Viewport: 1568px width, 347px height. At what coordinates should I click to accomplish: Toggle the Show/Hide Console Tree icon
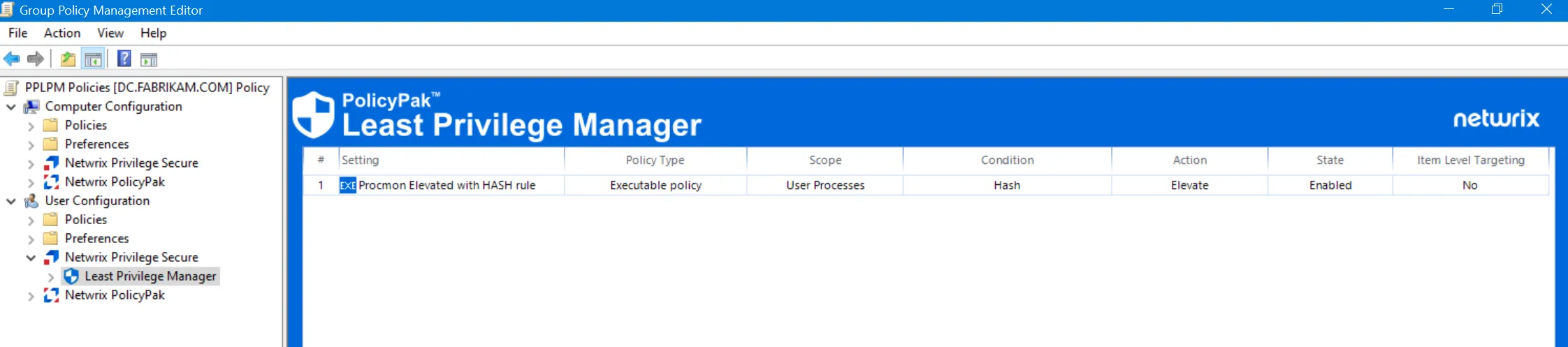(x=93, y=59)
